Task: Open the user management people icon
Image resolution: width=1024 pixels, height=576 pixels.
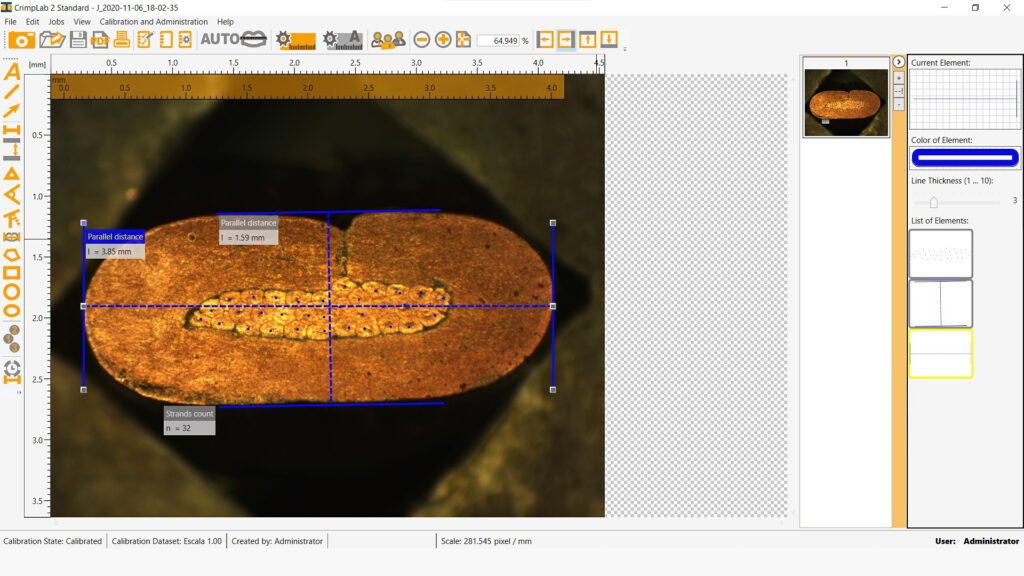Action: tap(388, 40)
